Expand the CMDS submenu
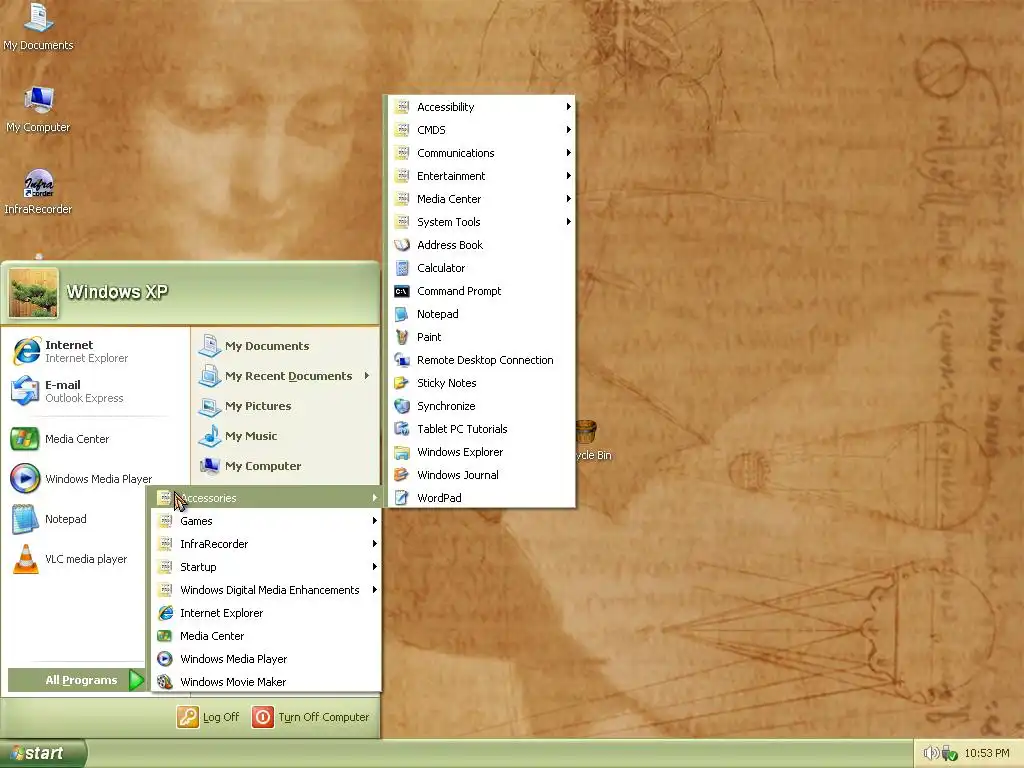1024x768 pixels. tap(481, 130)
